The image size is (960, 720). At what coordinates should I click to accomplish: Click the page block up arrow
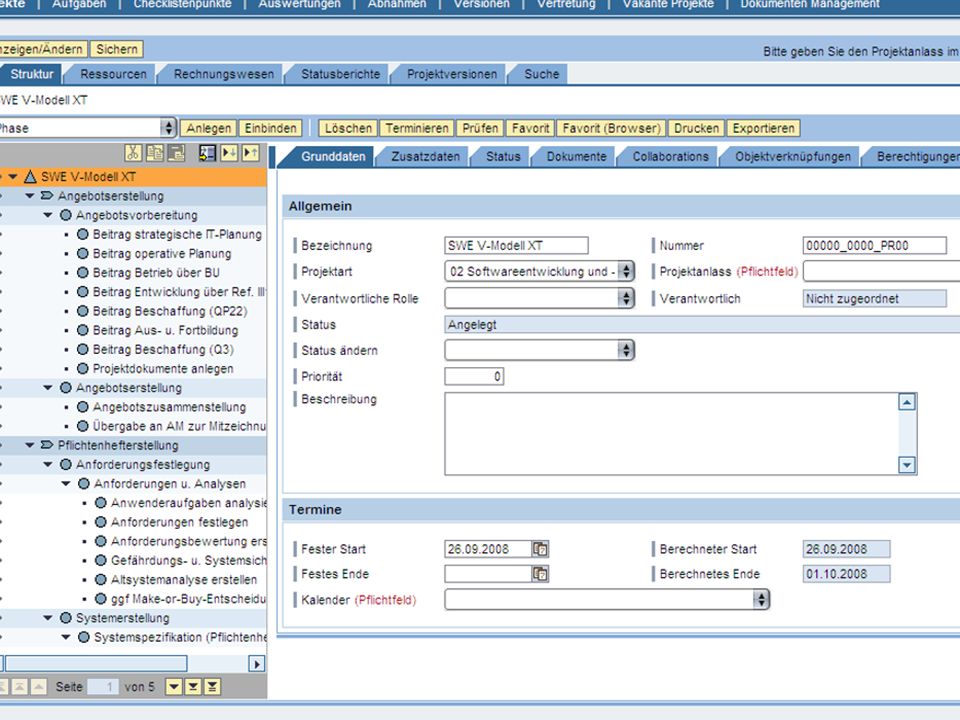pos(20,687)
